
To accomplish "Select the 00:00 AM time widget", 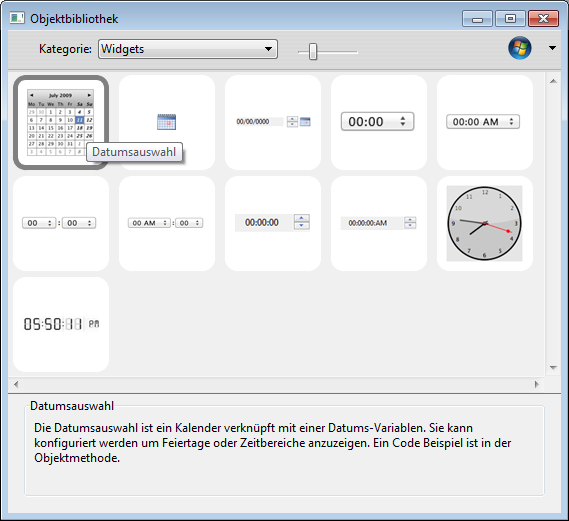I will coord(485,122).
